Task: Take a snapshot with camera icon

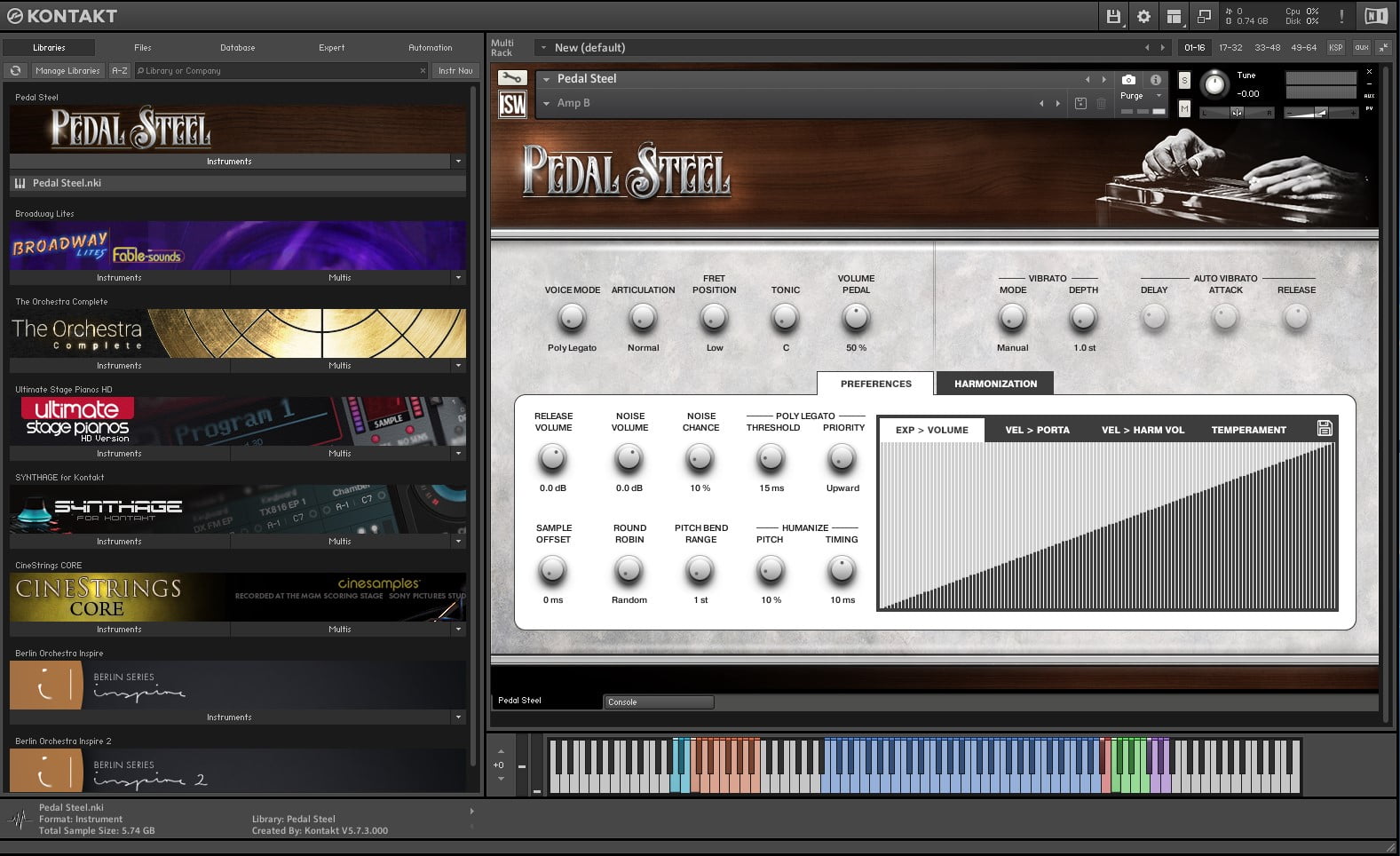Action: (x=1128, y=79)
